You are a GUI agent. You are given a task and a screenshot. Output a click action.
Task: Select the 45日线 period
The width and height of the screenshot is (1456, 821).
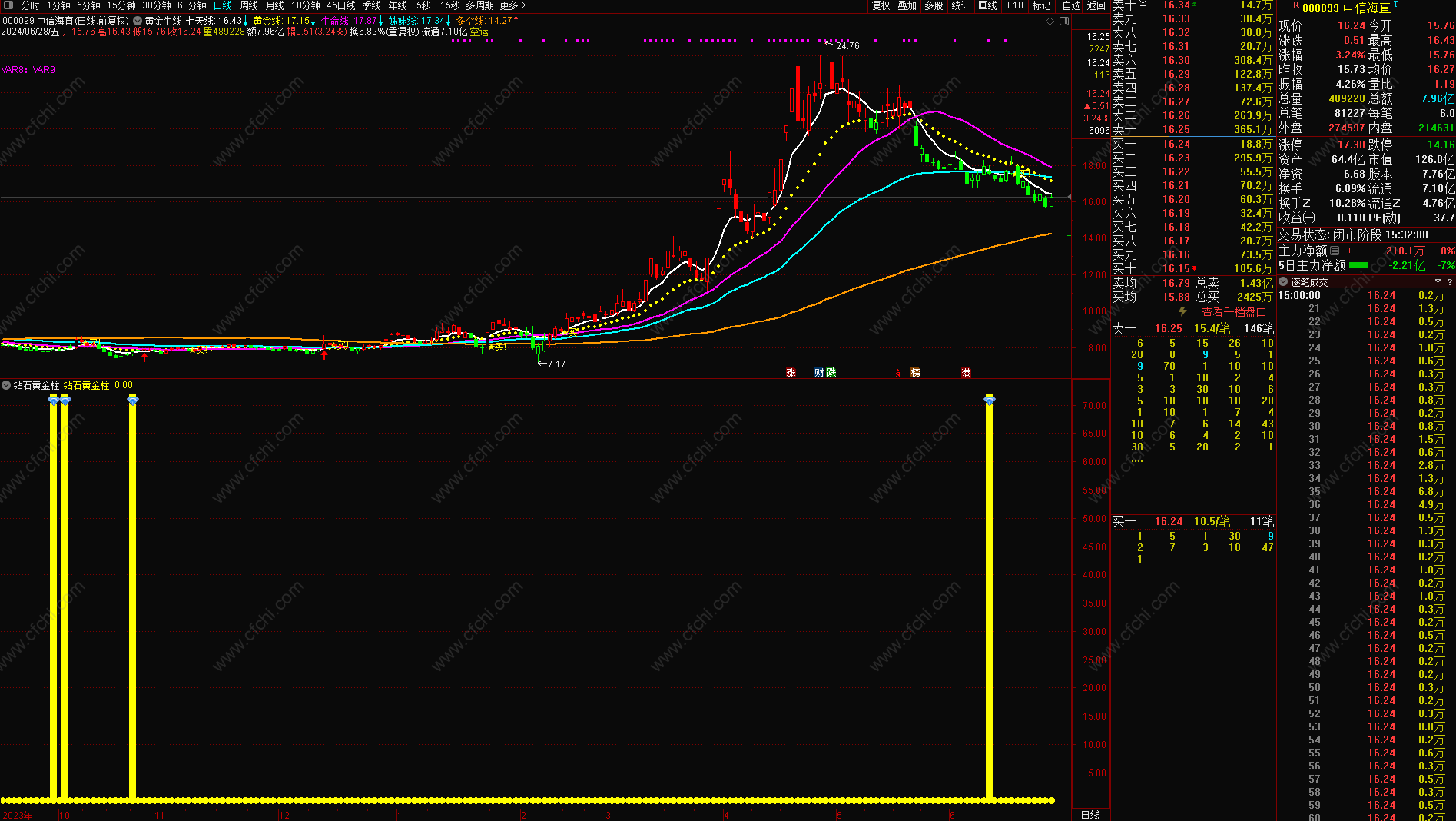click(x=341, y=5)
